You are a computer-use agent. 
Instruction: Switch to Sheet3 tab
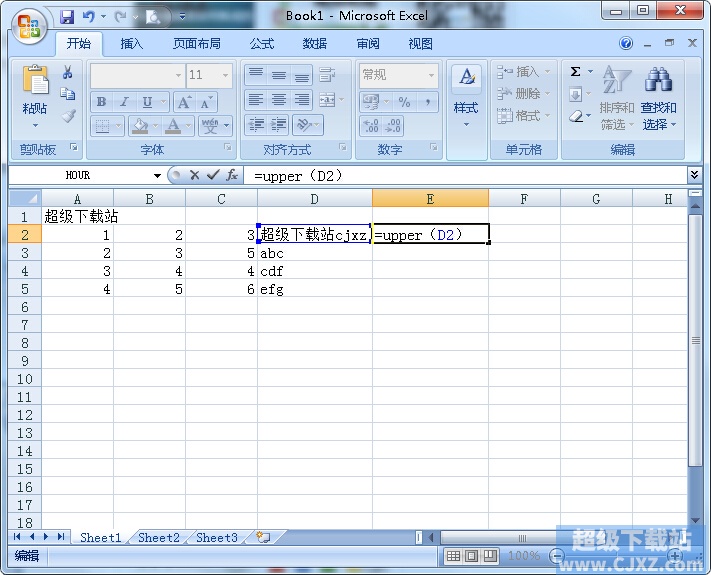217,537
